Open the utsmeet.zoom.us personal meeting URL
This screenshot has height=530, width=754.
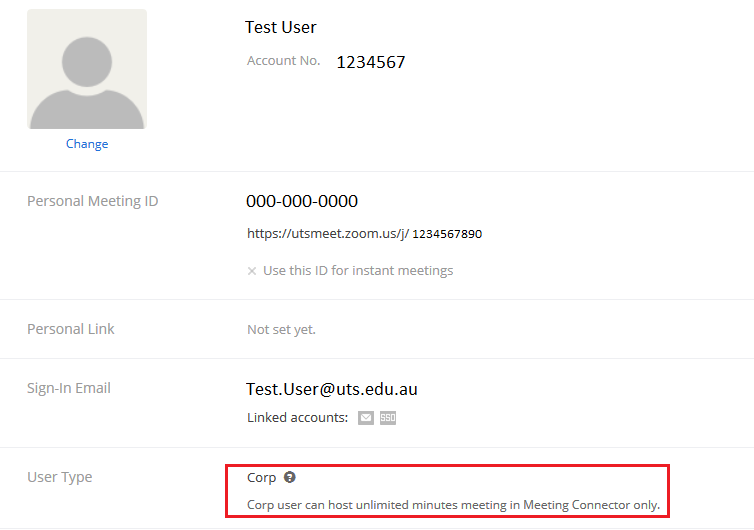[364, 234]
